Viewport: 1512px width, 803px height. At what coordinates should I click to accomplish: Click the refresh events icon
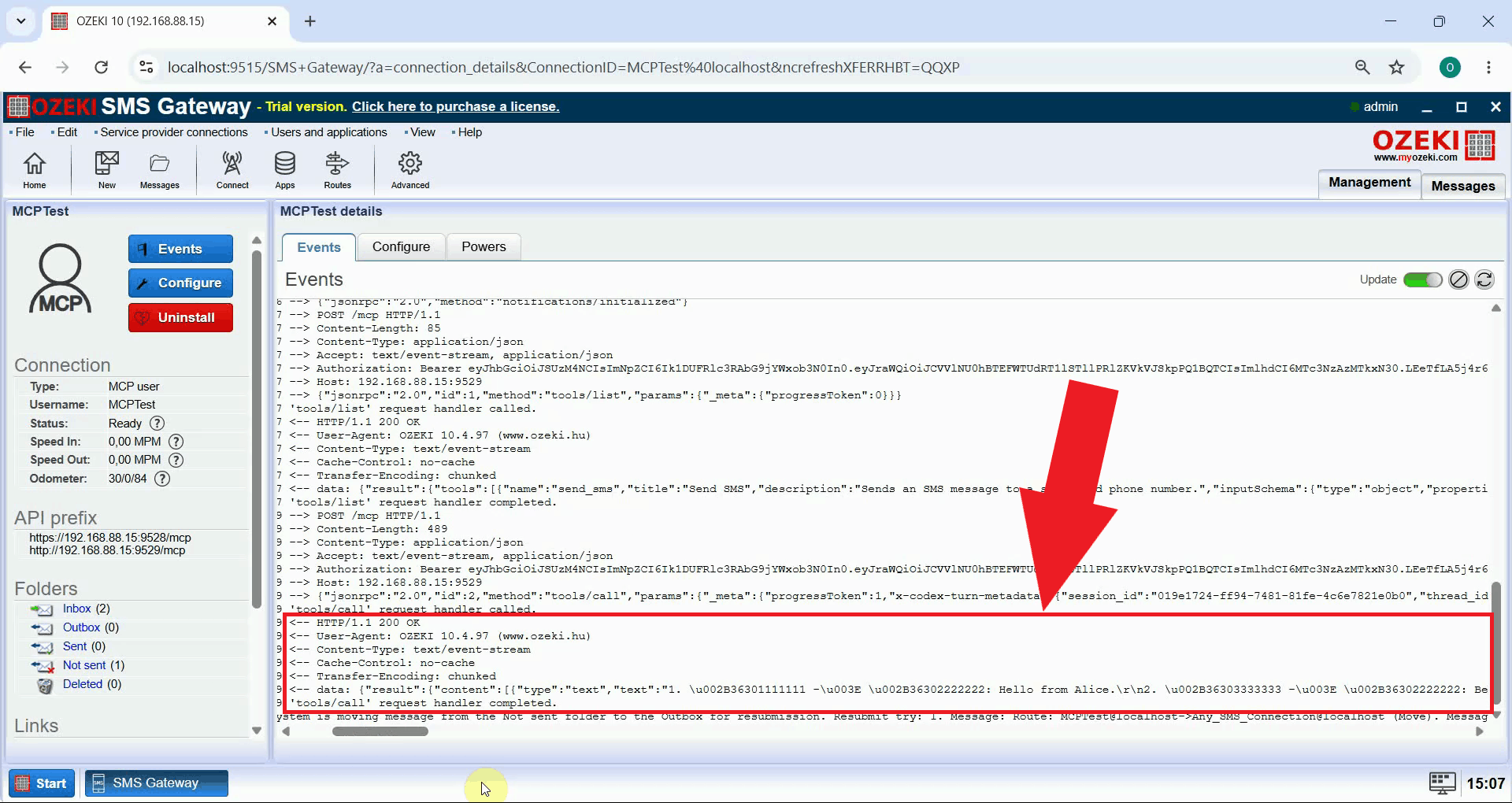pyautogui.click(x=1484, y=279)
